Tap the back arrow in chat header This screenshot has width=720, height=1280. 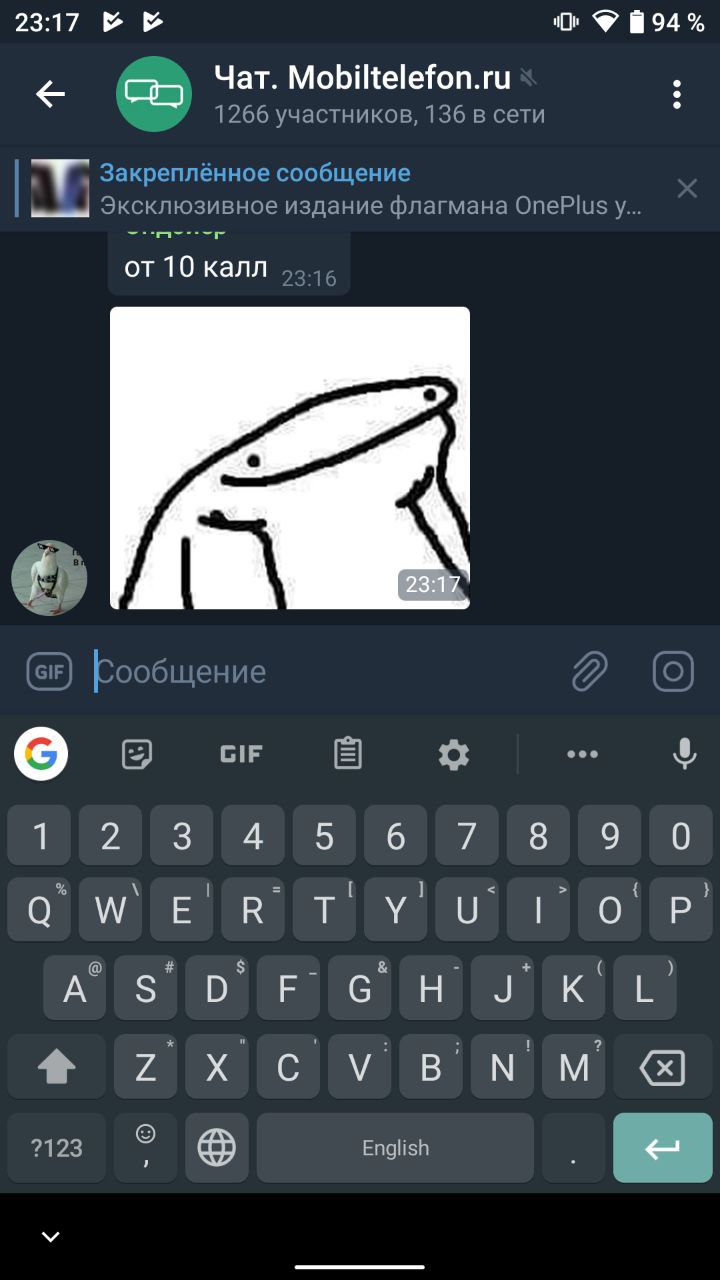tap(50, 94)
